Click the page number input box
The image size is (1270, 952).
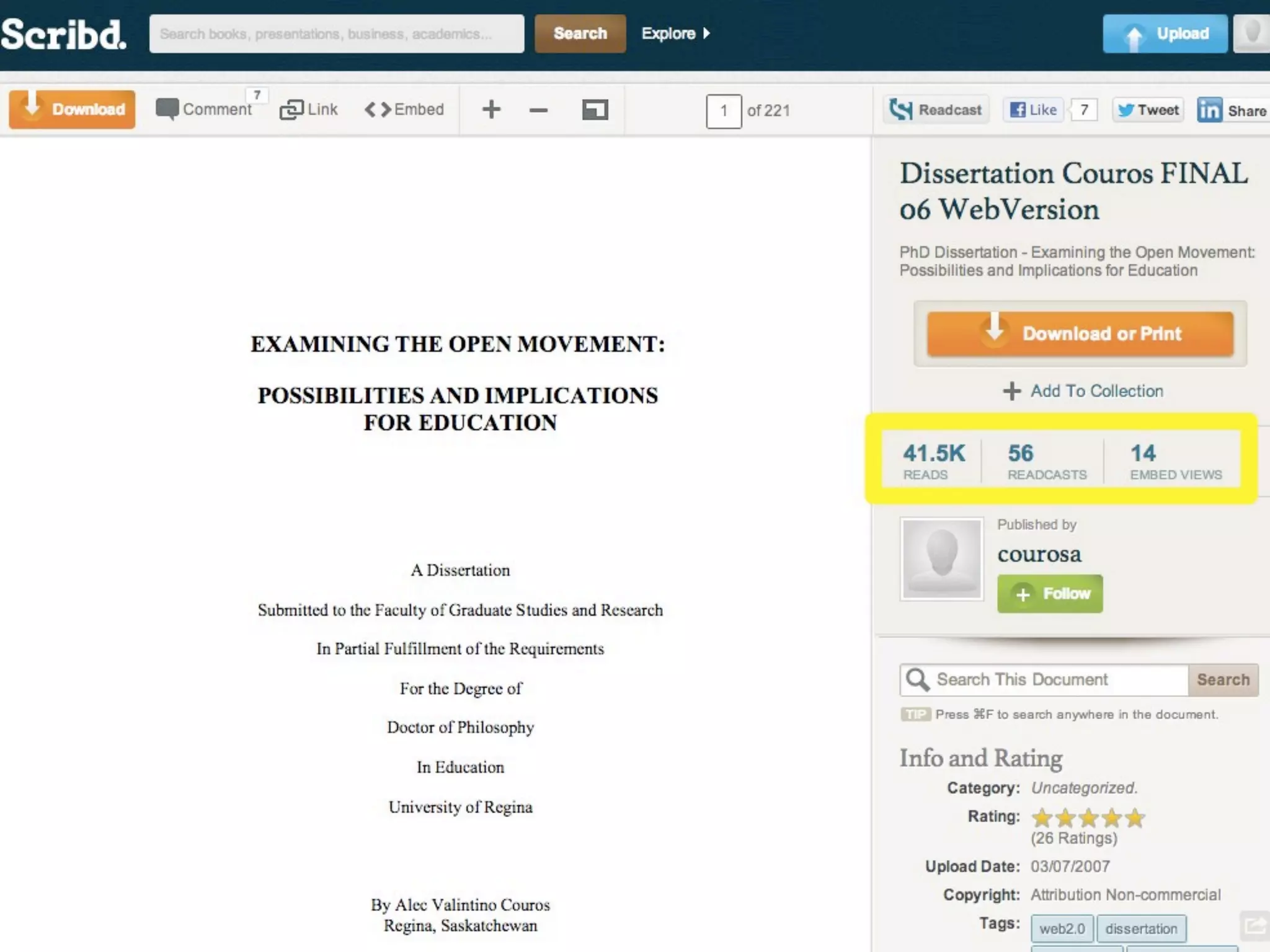(723, 111)
